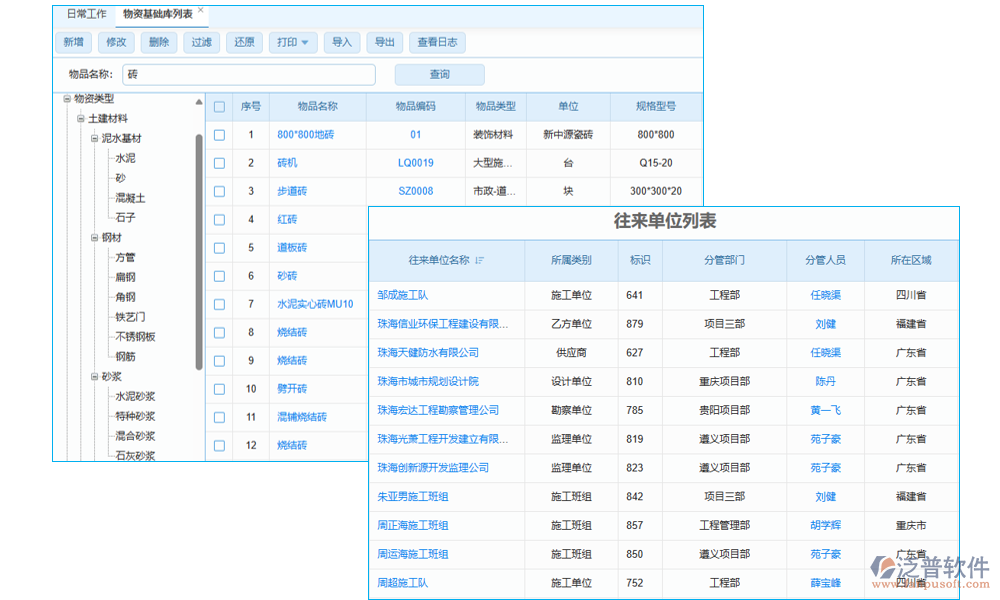Open the 打印 dropdown menu
The image size is (1000, 600).
tap(293, 42)
